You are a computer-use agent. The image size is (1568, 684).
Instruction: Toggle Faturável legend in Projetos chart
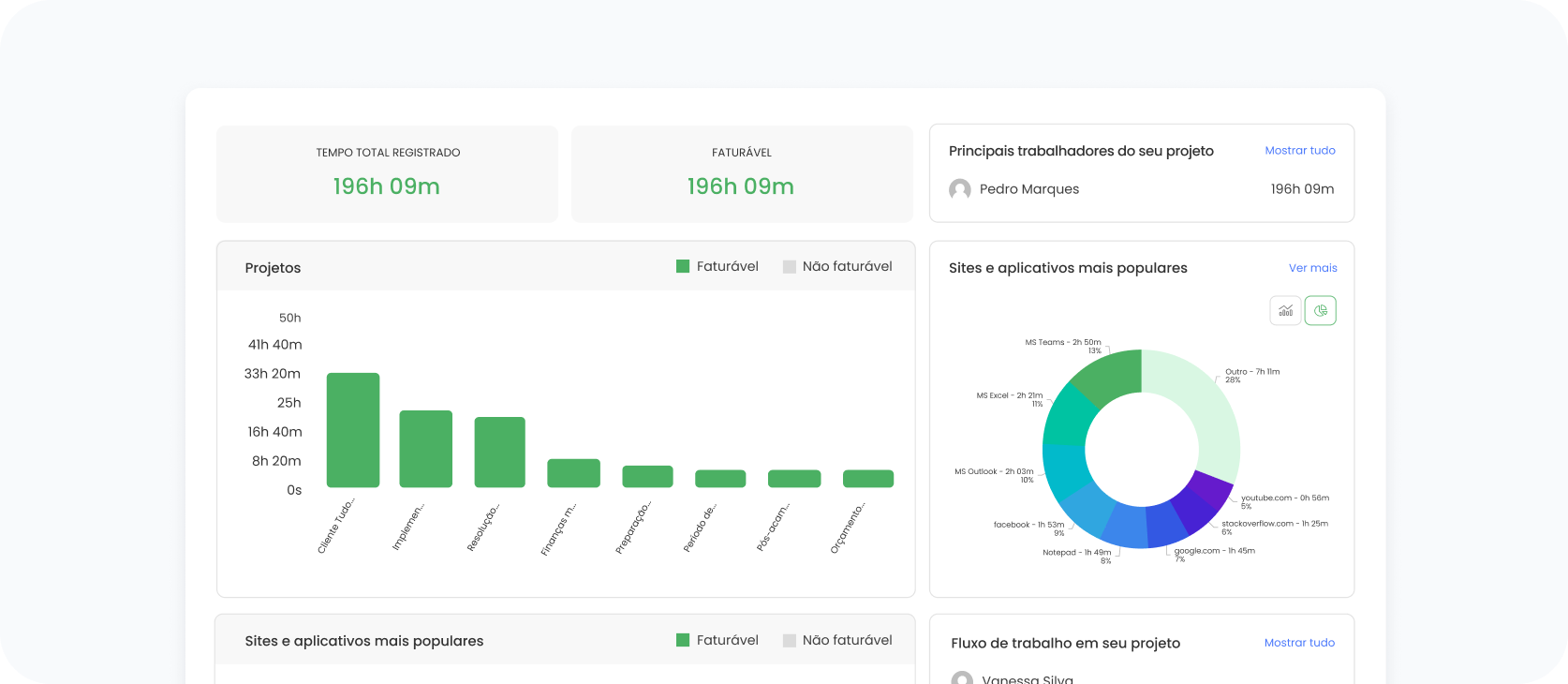717,266
